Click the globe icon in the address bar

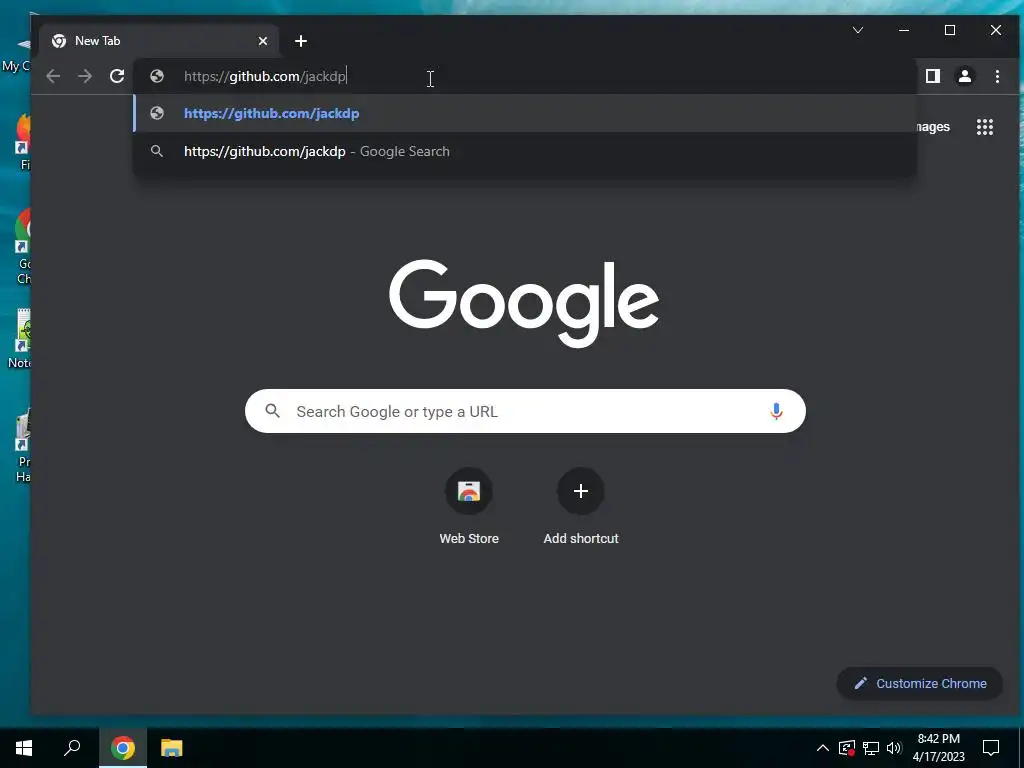pyautogui.click(x=157, y=76)
